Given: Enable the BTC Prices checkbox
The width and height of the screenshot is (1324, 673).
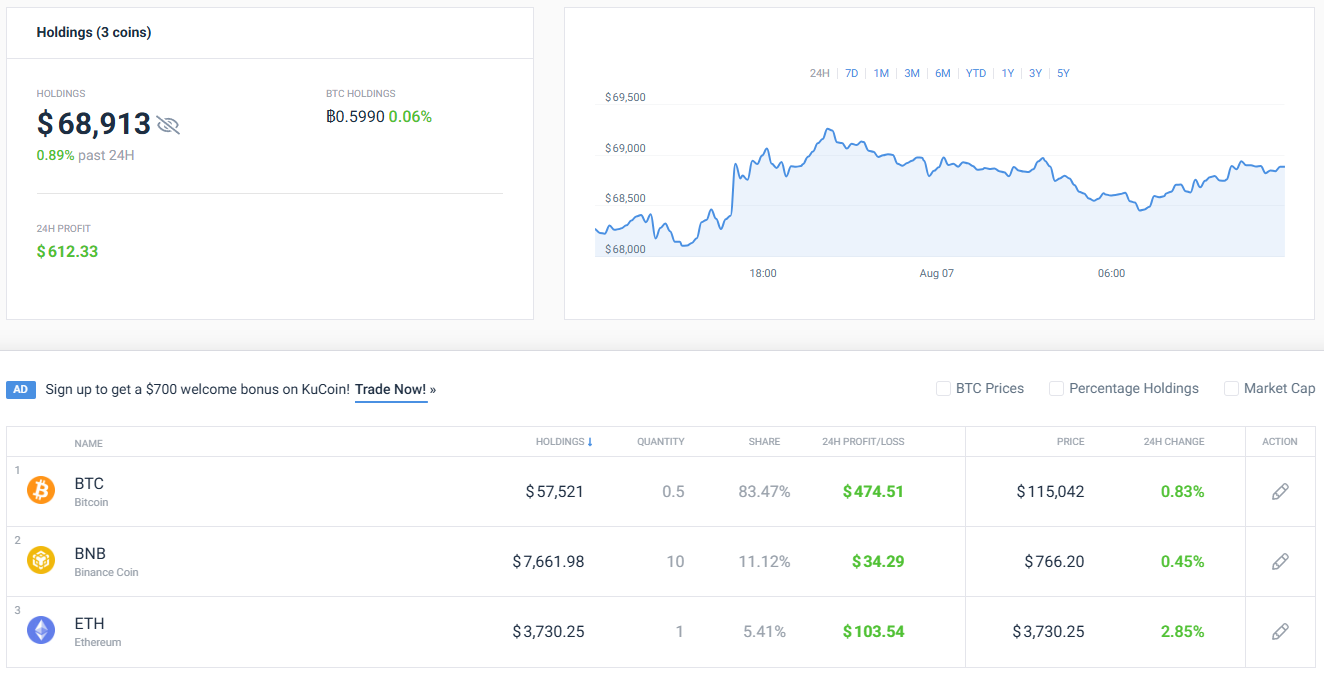Looking at the screenshot, I should tap(943, 388).
